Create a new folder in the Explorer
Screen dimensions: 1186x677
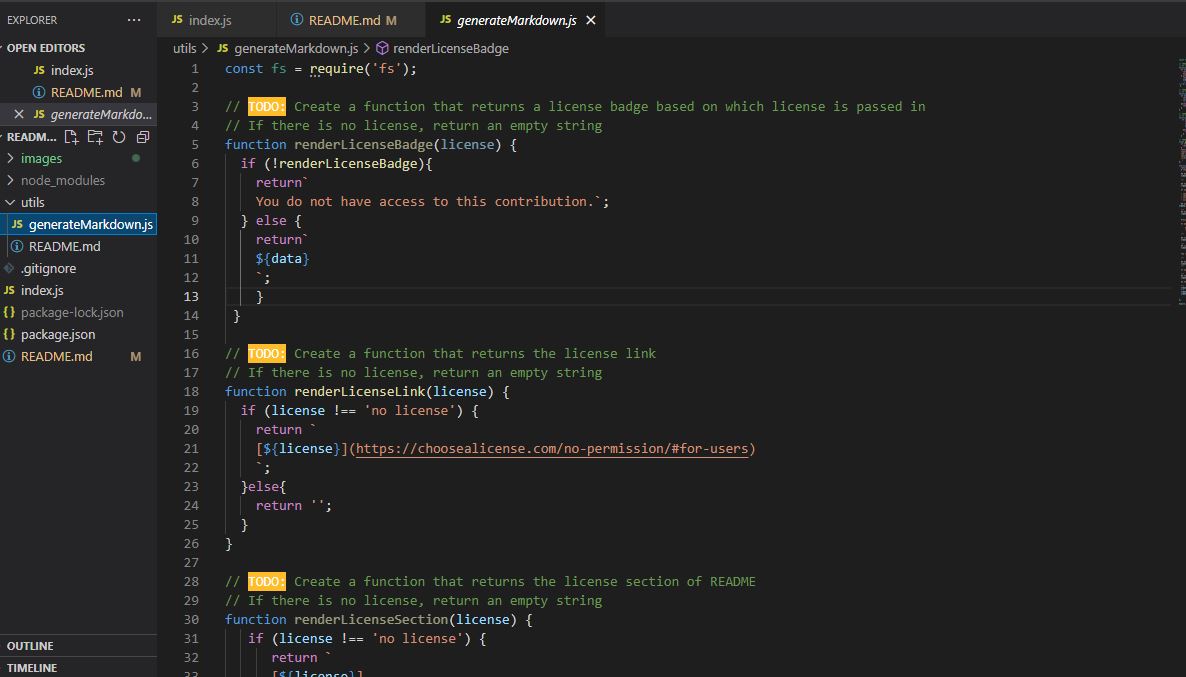coord(97,137)
